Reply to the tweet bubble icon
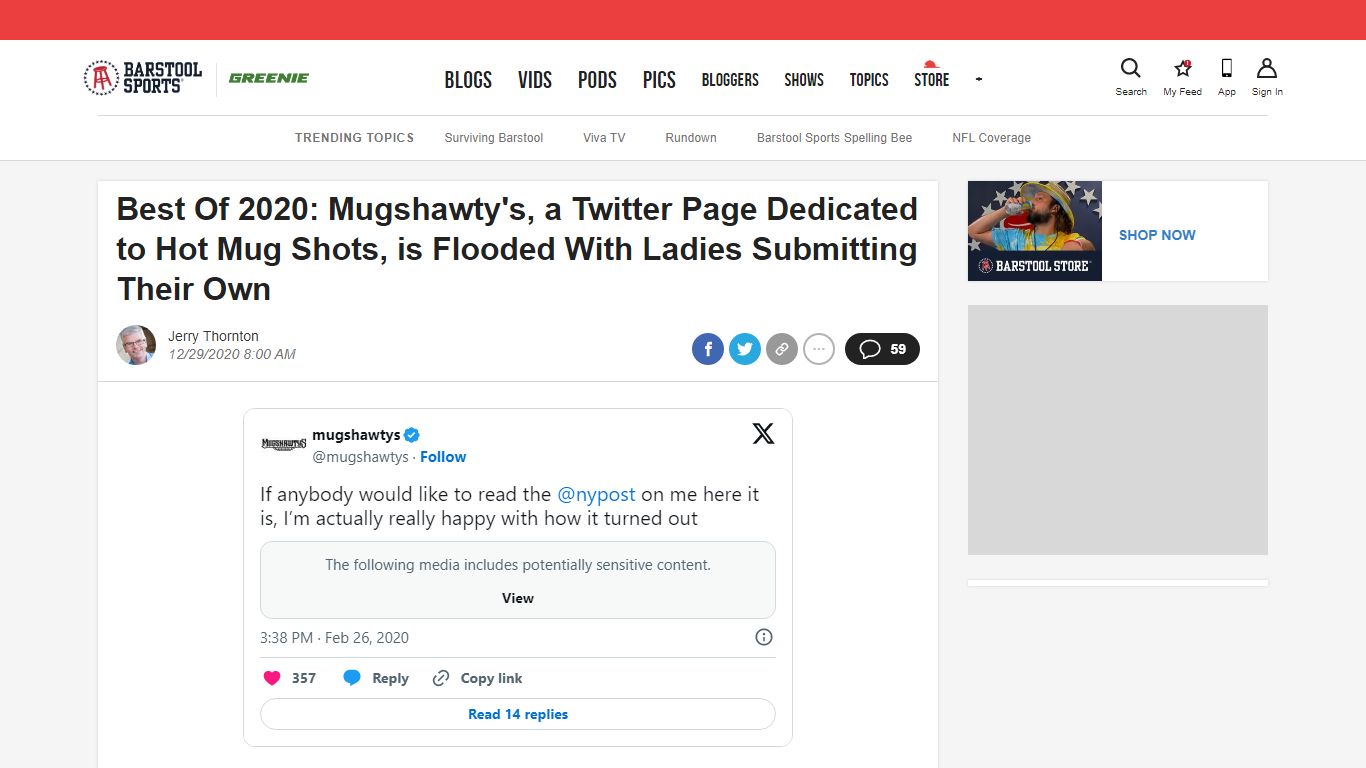This screenshot has width=1366, height=768. pyautogui.click(x=352, y=678)
